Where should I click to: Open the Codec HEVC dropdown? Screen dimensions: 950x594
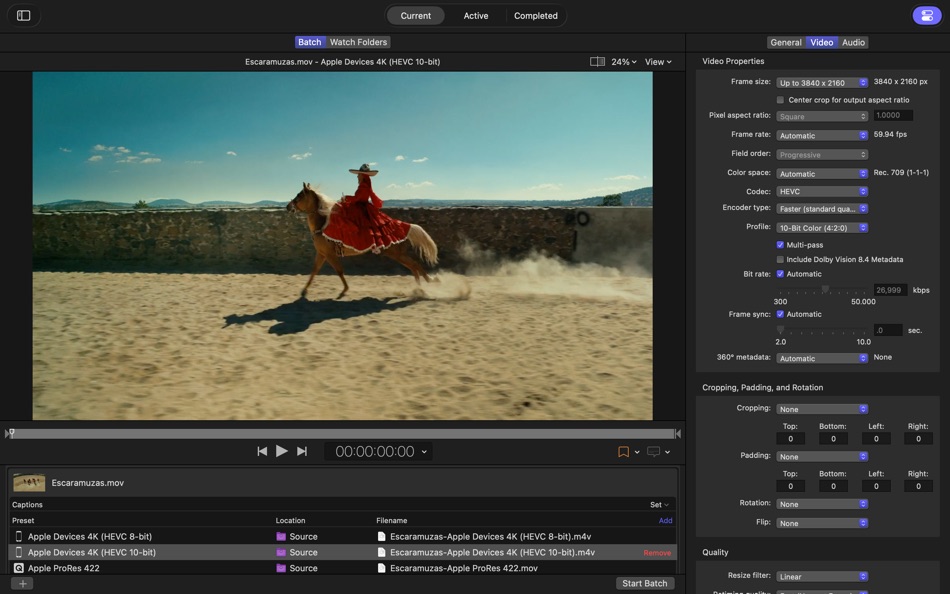[x=822, y=191]
